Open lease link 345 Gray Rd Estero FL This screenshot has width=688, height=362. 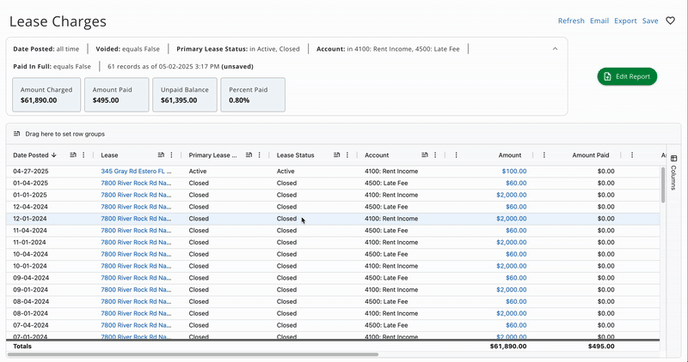point(136,171)
